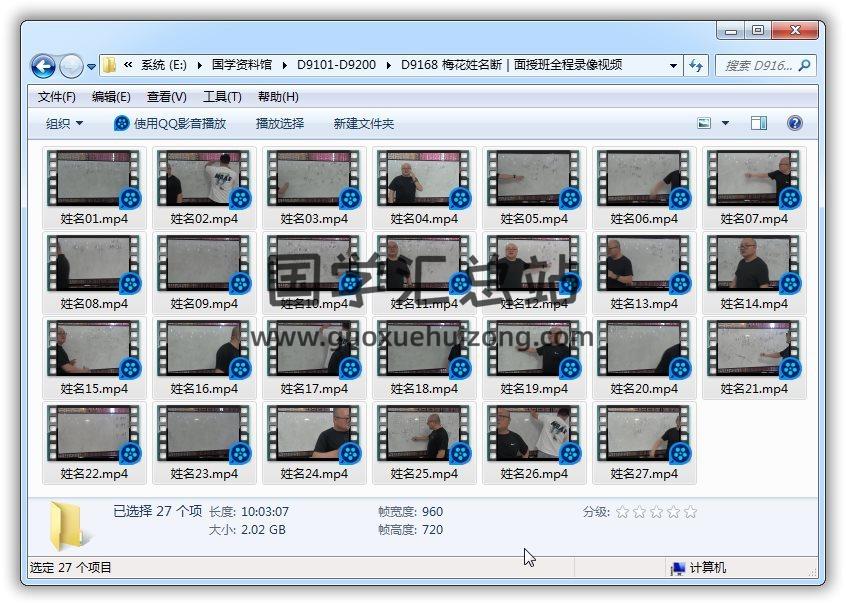846x606 pixels.
Task: Open Help with question mark icon
Action: (x=795, y=123)
